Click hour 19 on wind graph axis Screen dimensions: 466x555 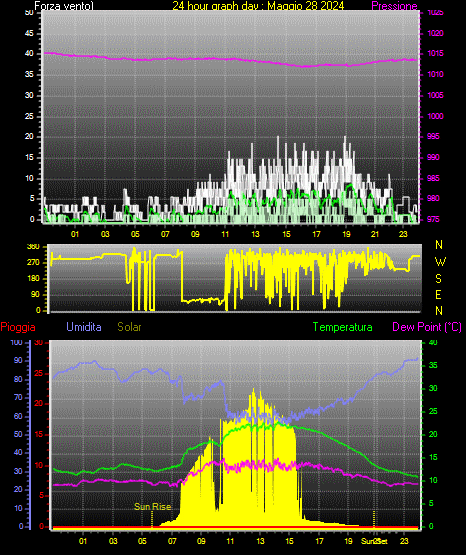[346, 234]
